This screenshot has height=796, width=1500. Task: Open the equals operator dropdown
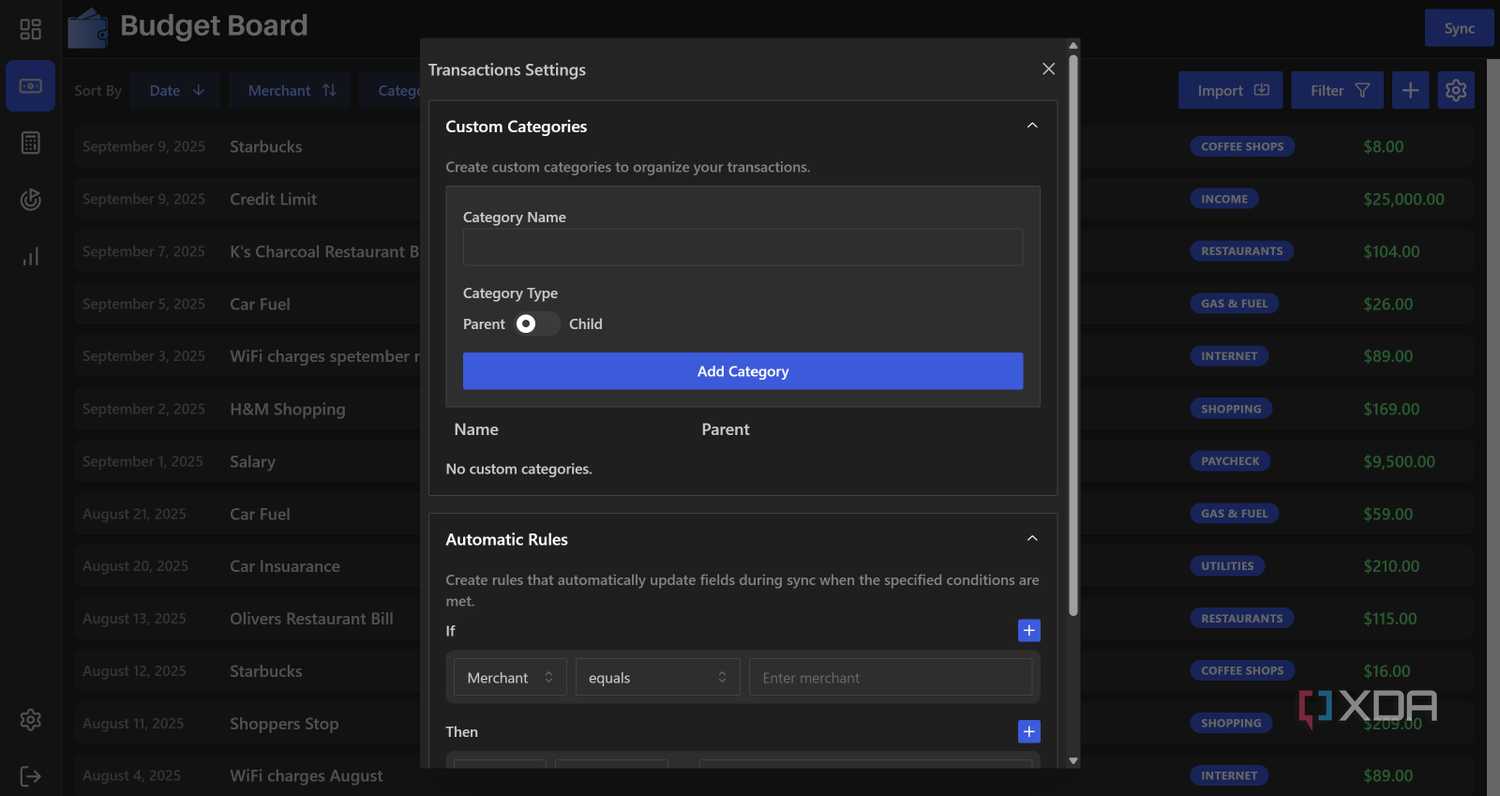tap(658, 677)
